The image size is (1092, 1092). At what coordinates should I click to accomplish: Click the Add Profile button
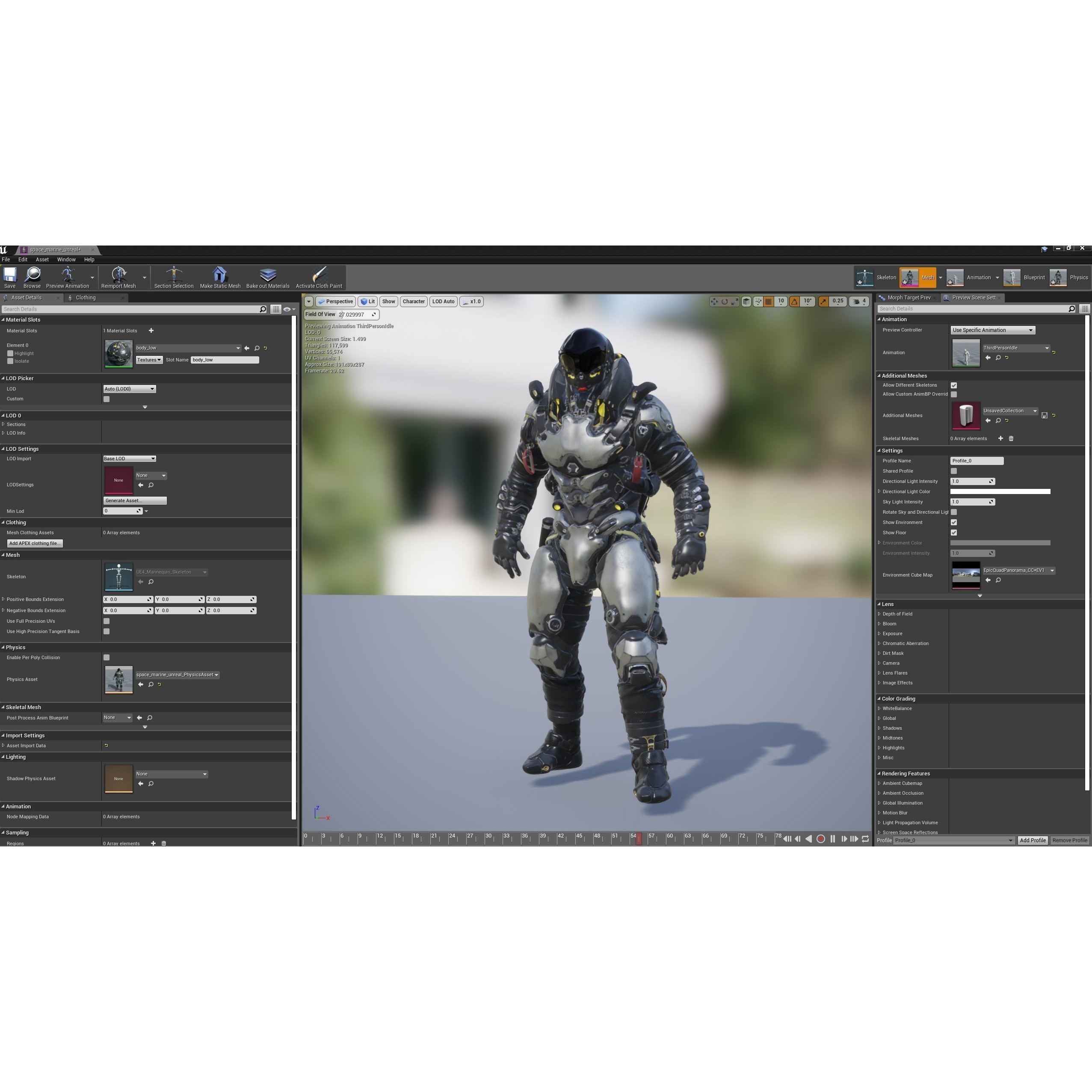(1033, 840)
